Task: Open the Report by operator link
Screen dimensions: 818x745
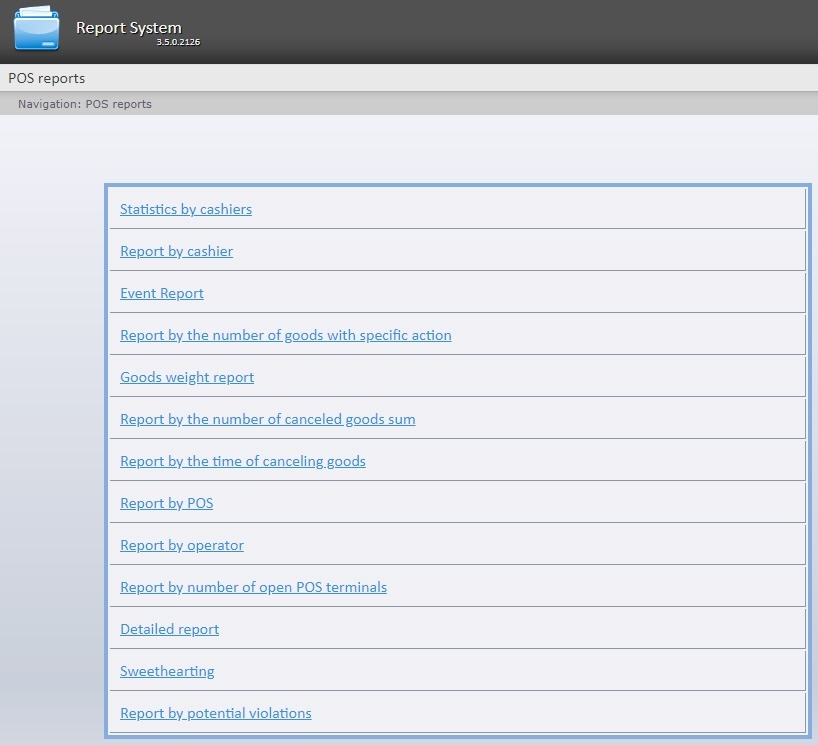Action: click(181, 545)
